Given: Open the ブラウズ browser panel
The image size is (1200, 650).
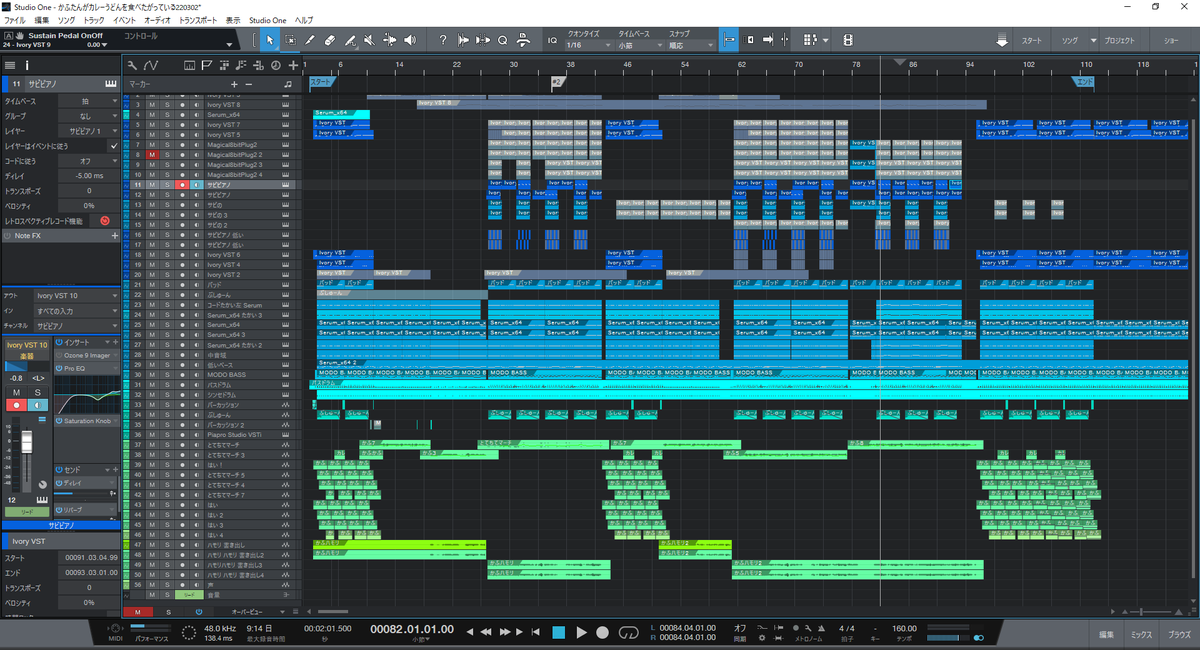Looking at the screenshot, I should [1180, 634].
